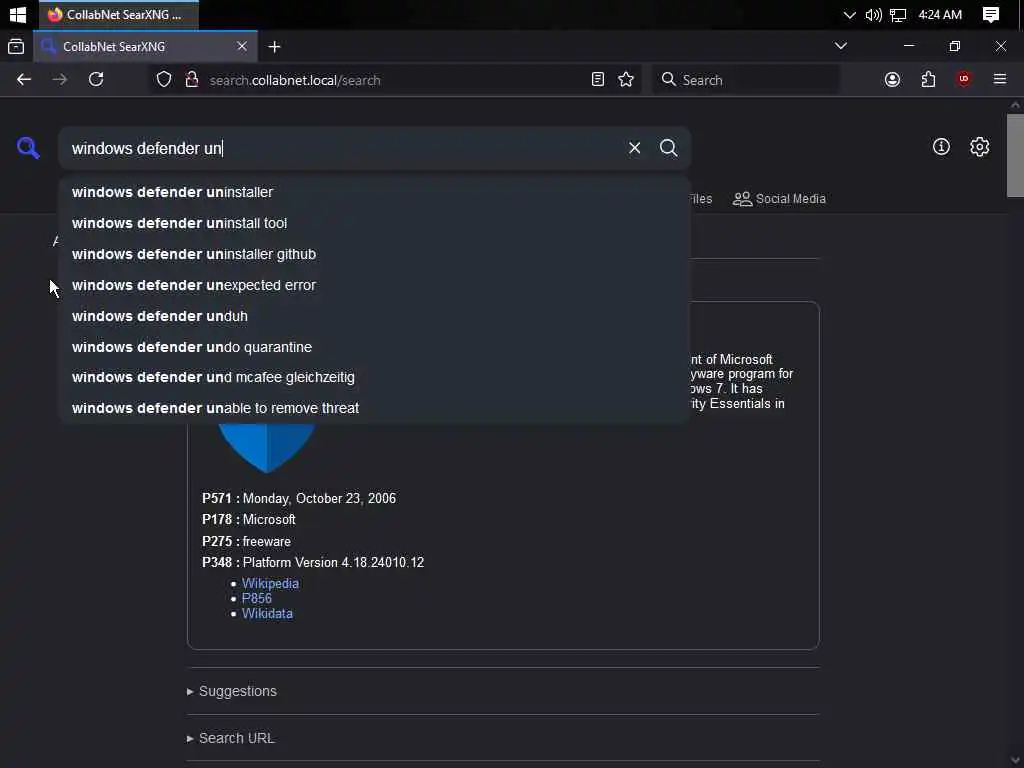Click 'Monday, October 23, 2006' date
The width and height of the screenshot is (1024, 768).
point(319,498)
